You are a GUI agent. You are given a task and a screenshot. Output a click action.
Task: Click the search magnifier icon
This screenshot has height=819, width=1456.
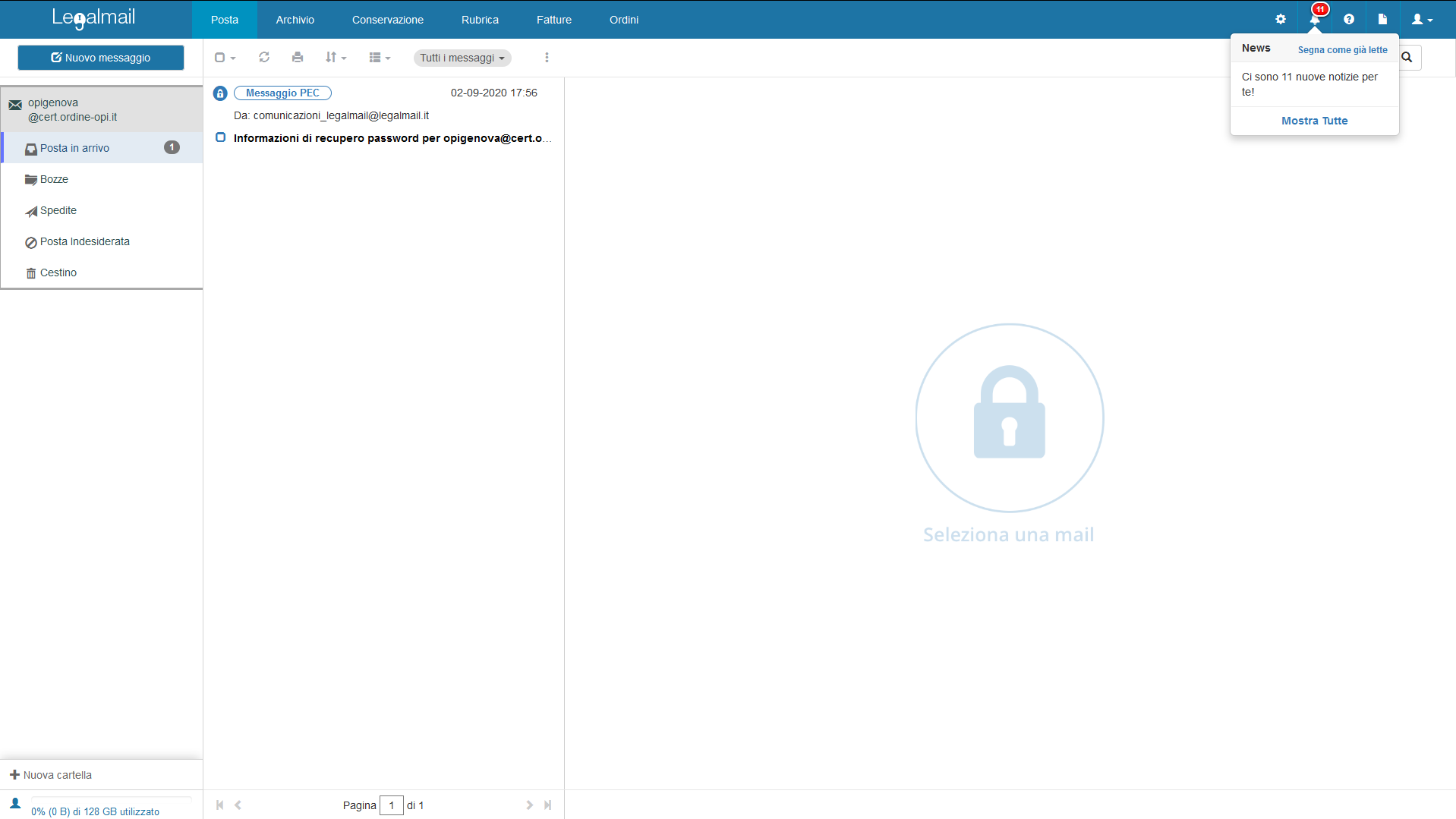(1407, 58)
